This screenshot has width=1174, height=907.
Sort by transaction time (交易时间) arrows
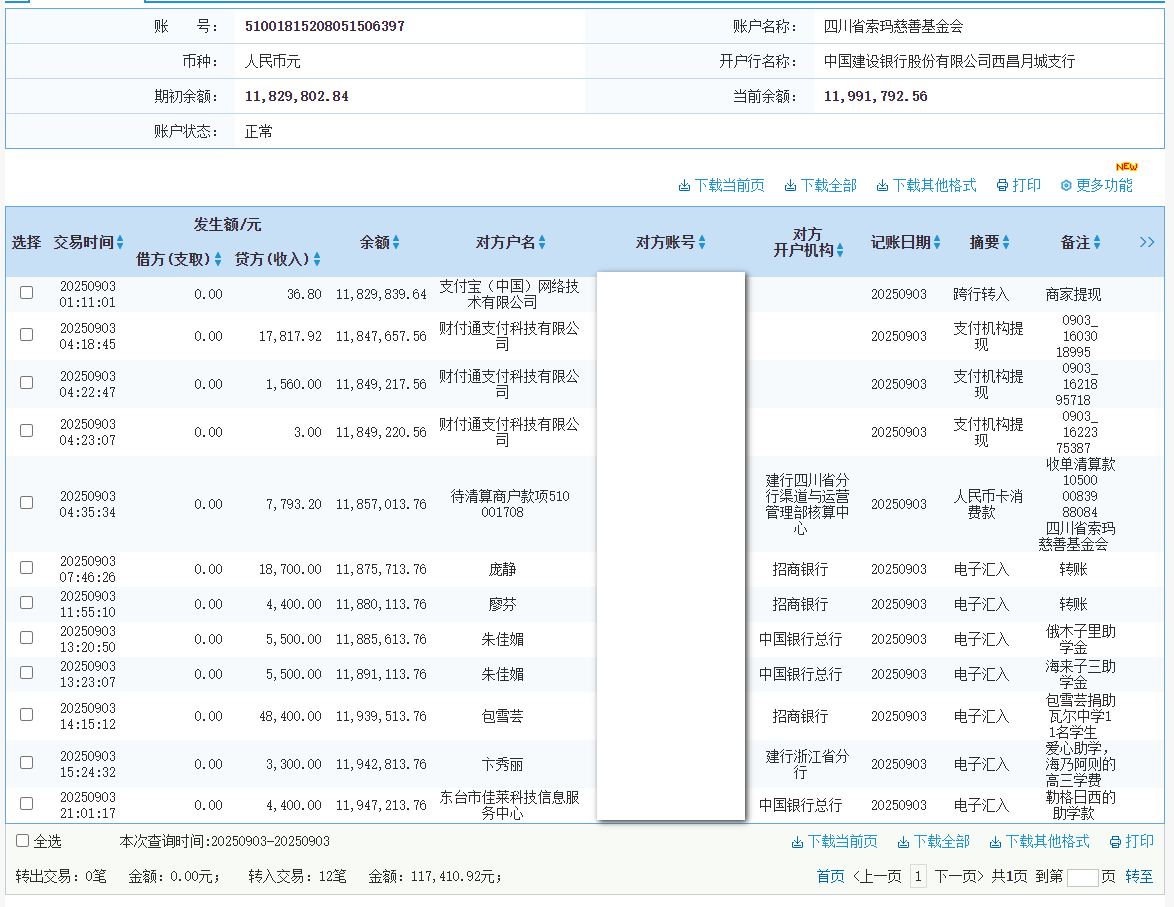120,242
